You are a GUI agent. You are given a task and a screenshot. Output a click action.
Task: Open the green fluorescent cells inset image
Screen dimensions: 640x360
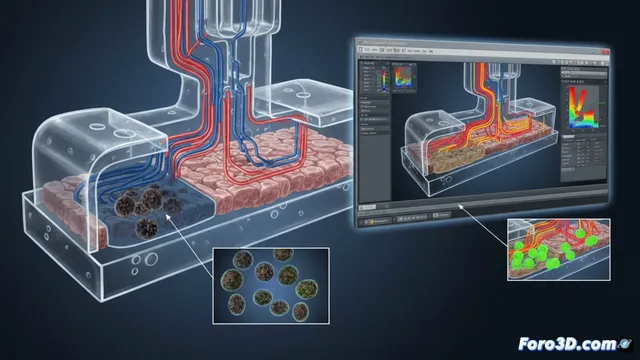(559, 249)
